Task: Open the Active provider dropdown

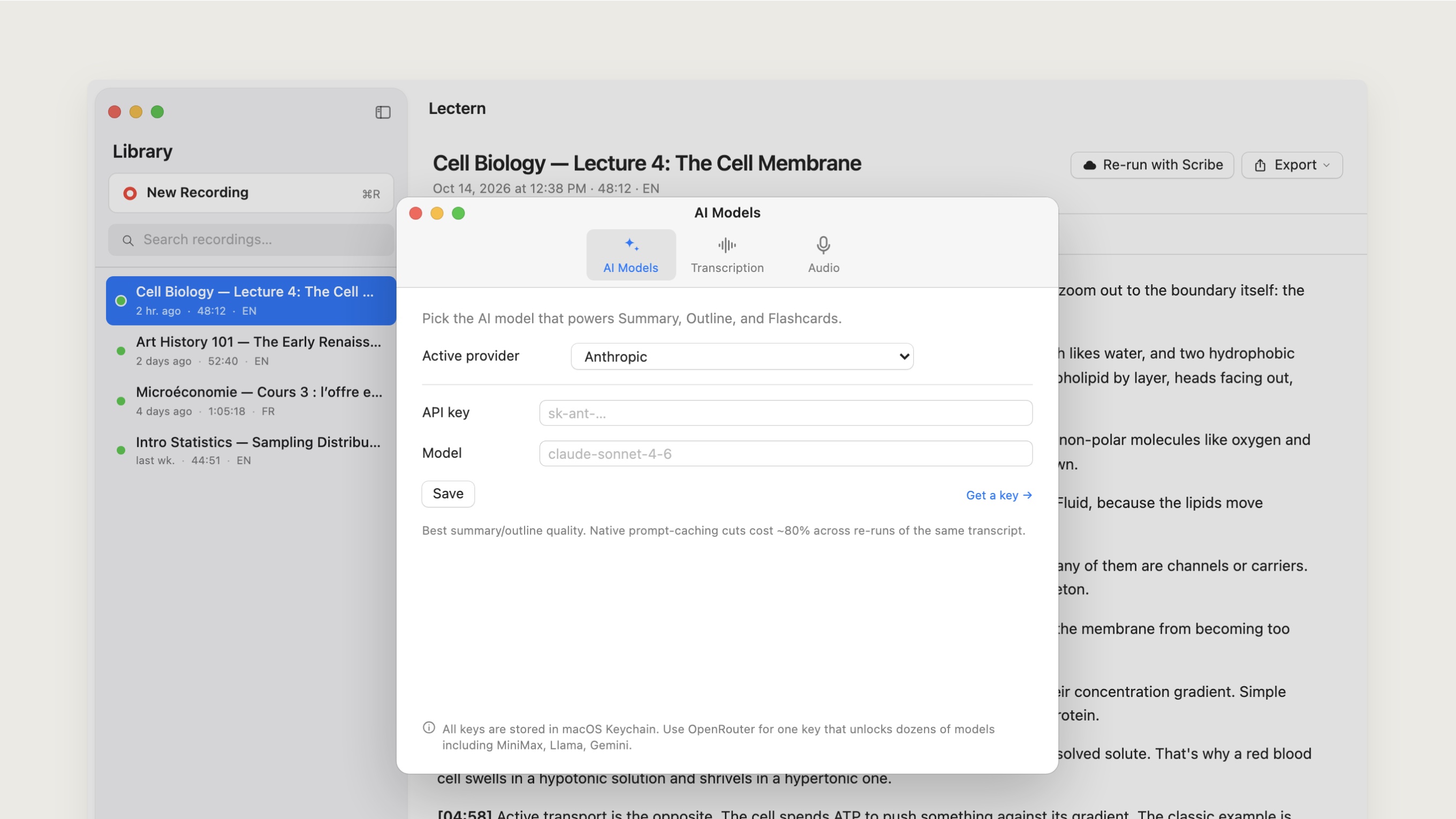Action: point(741,357)
